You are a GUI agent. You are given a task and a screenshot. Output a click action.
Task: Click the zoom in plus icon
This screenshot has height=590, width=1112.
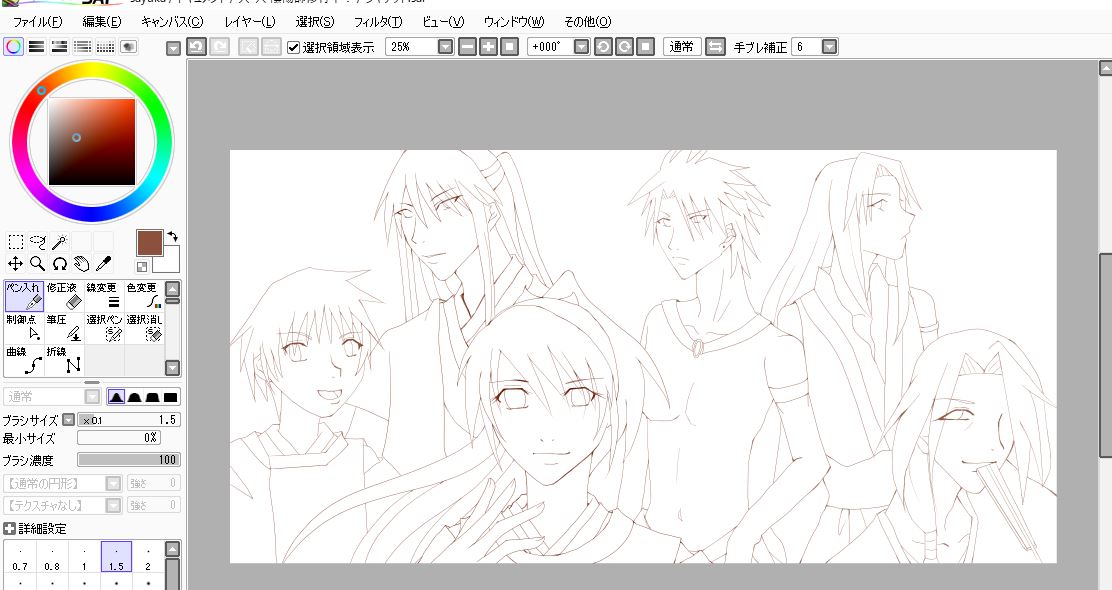(x=489, y=47)
